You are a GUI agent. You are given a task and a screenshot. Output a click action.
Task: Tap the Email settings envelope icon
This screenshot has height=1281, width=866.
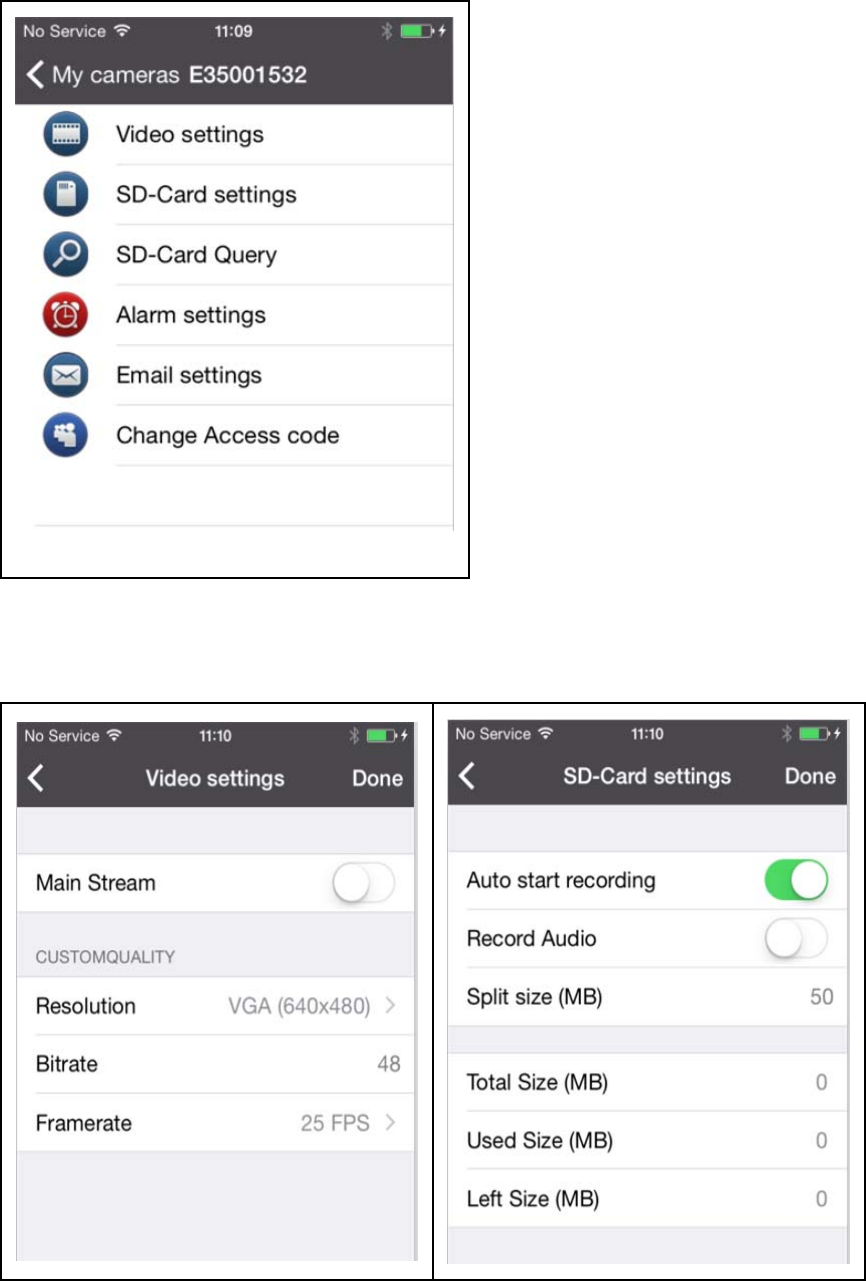point(66,376)
